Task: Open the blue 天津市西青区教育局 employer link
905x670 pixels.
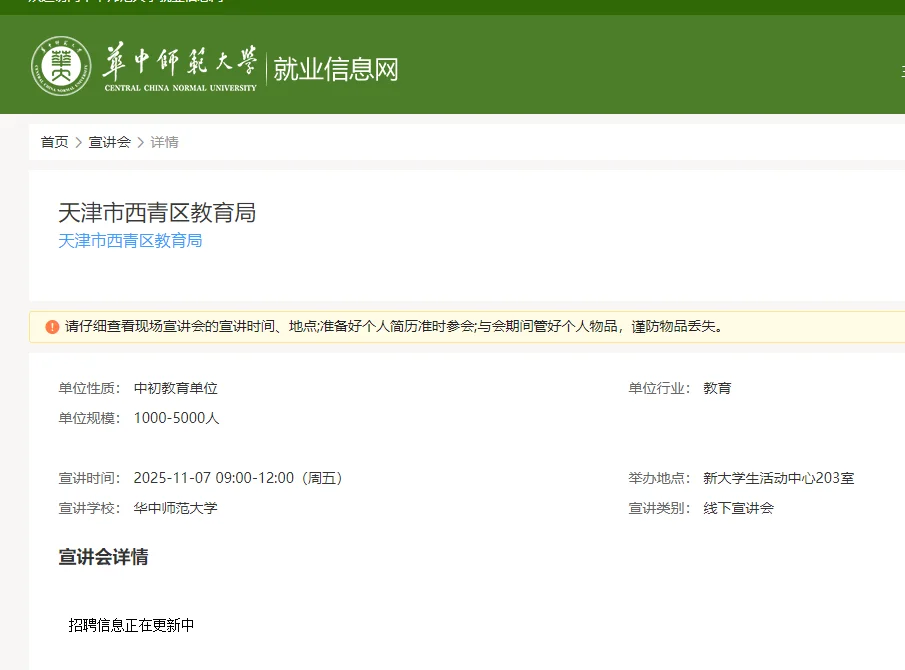Action: pos(130,240)
